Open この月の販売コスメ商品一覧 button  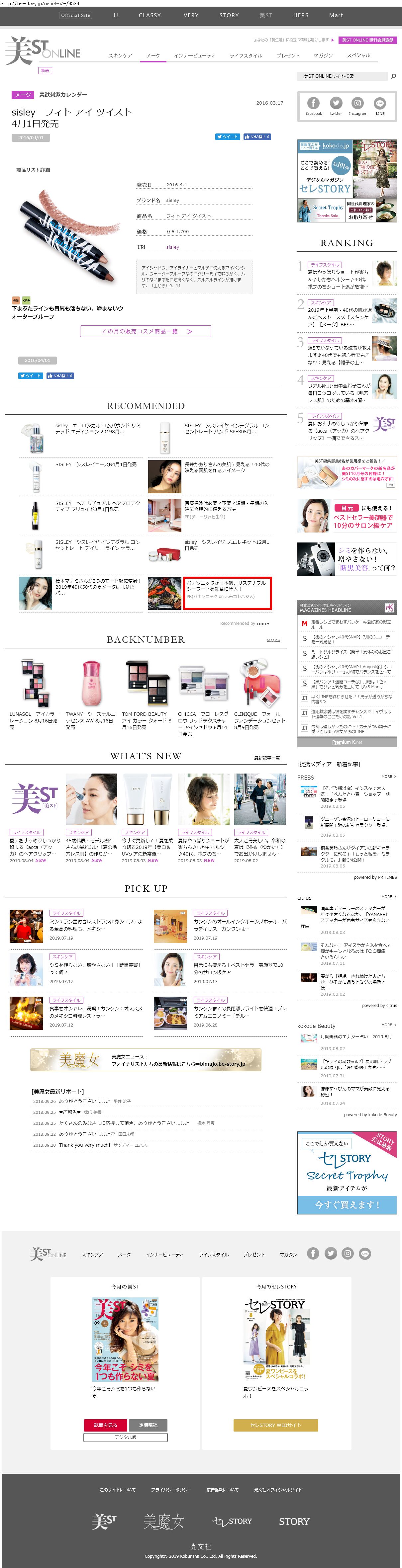tap(146, 331)
